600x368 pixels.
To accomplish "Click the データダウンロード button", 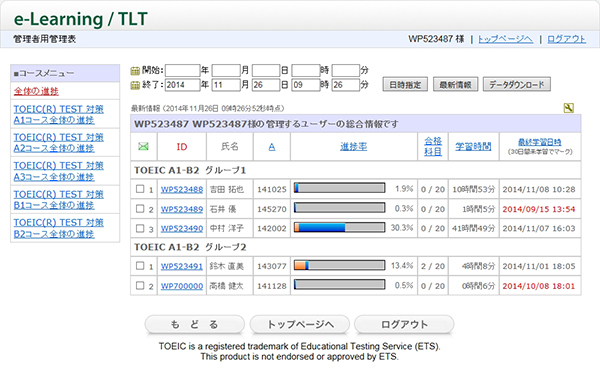I will 517,85.
